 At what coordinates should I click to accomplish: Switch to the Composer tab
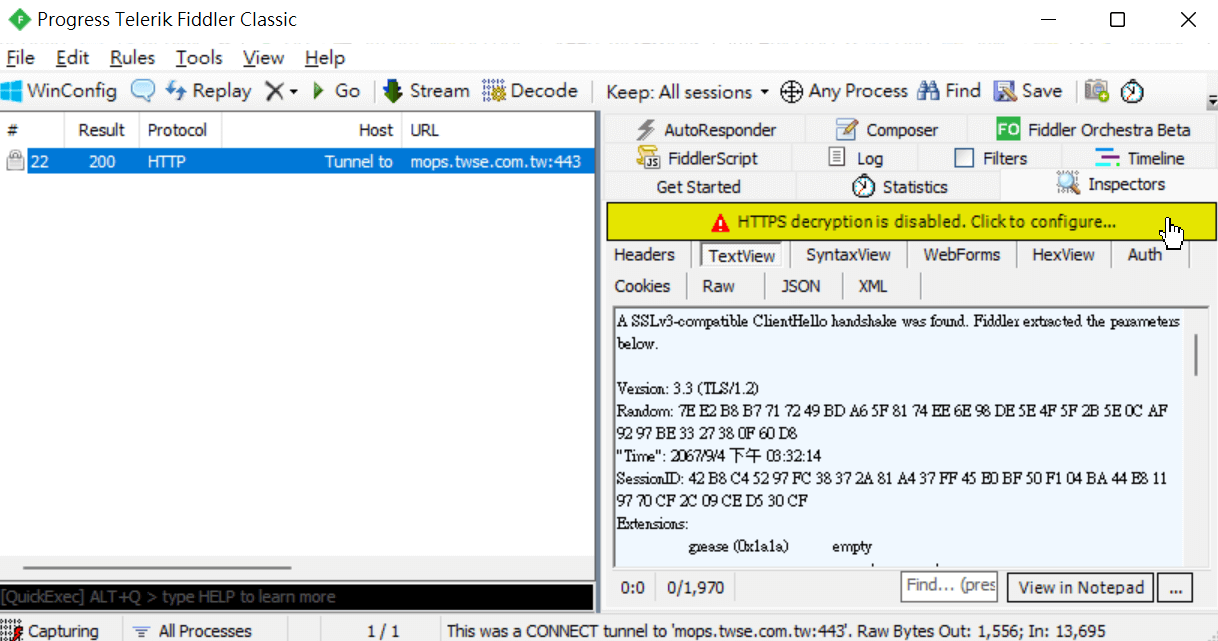tap(887, 129)
